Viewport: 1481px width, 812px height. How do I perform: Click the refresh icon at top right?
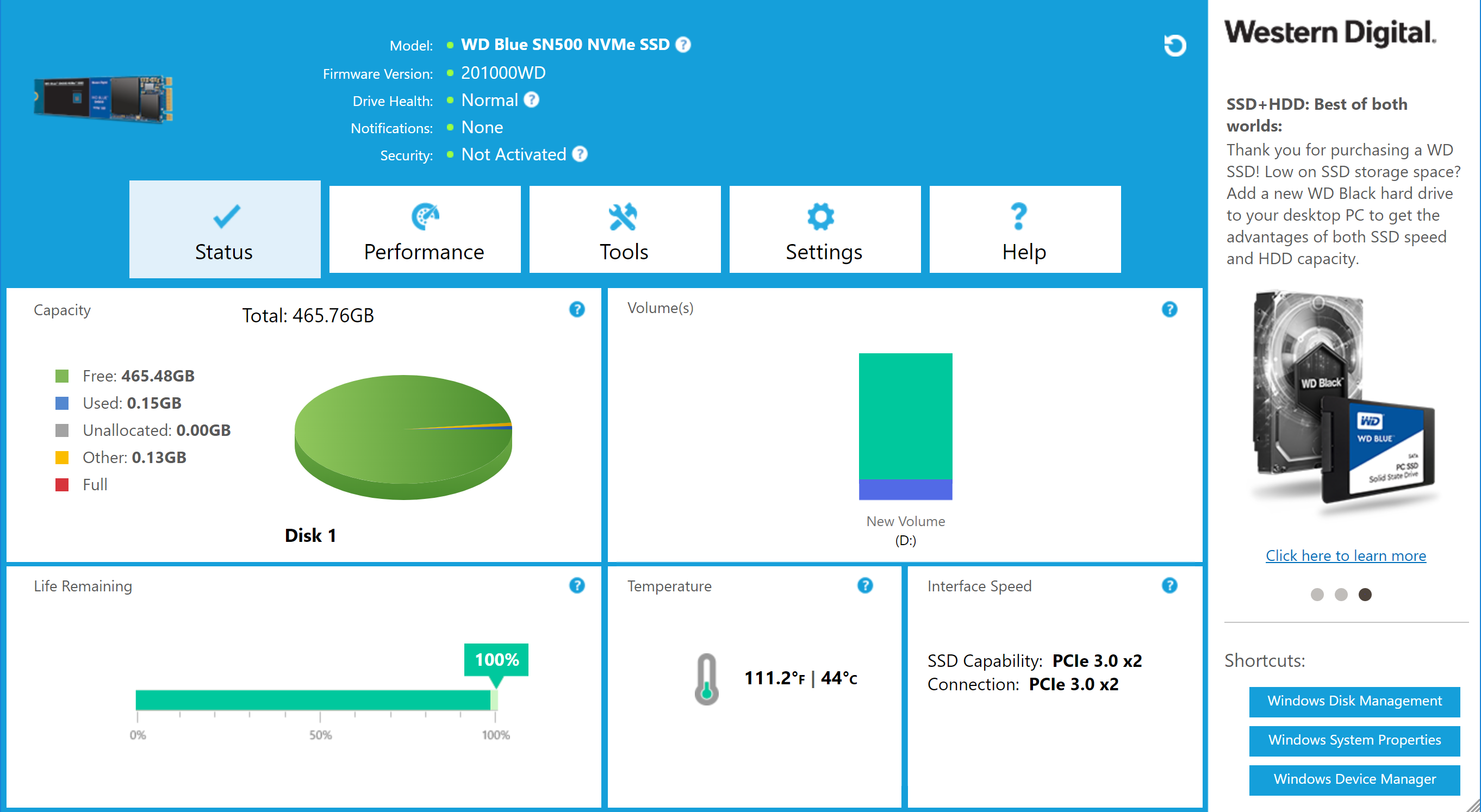(x=1174, y=46)
